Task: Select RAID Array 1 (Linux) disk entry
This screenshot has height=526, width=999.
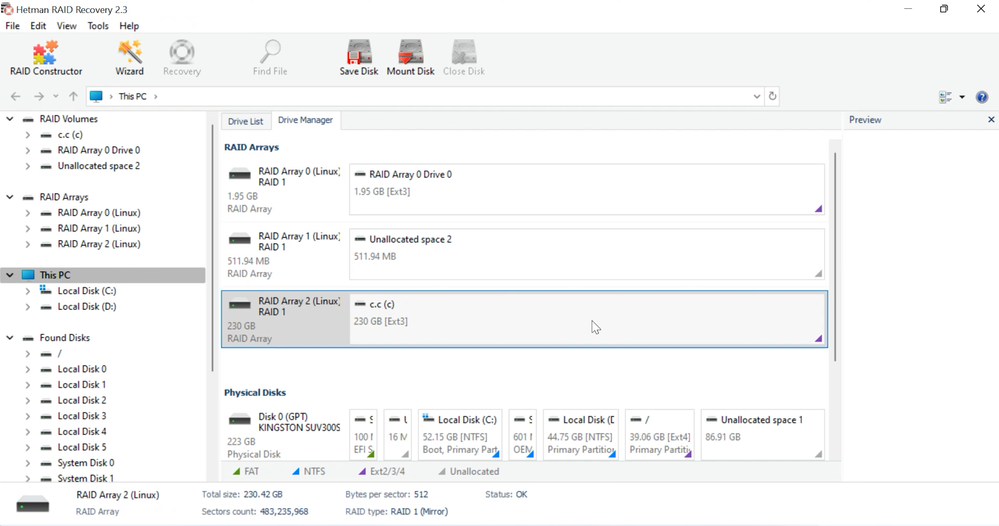Action: pos(284,254)
